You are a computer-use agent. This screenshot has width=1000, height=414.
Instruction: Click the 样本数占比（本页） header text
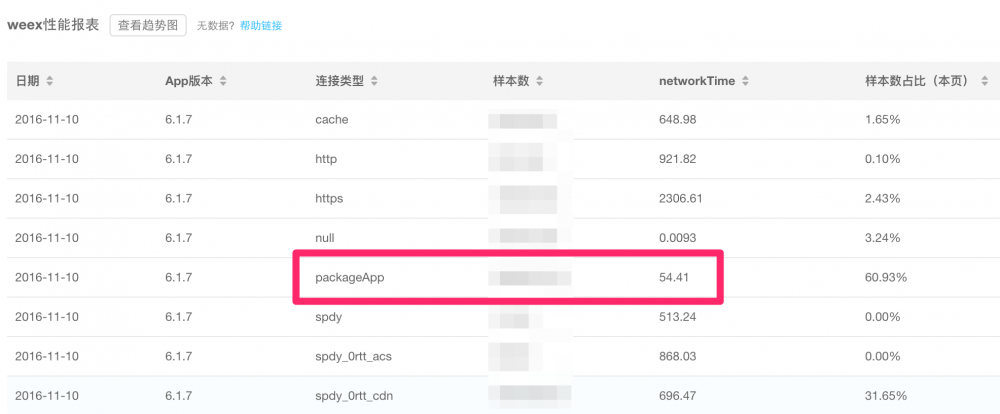point(917,81)
